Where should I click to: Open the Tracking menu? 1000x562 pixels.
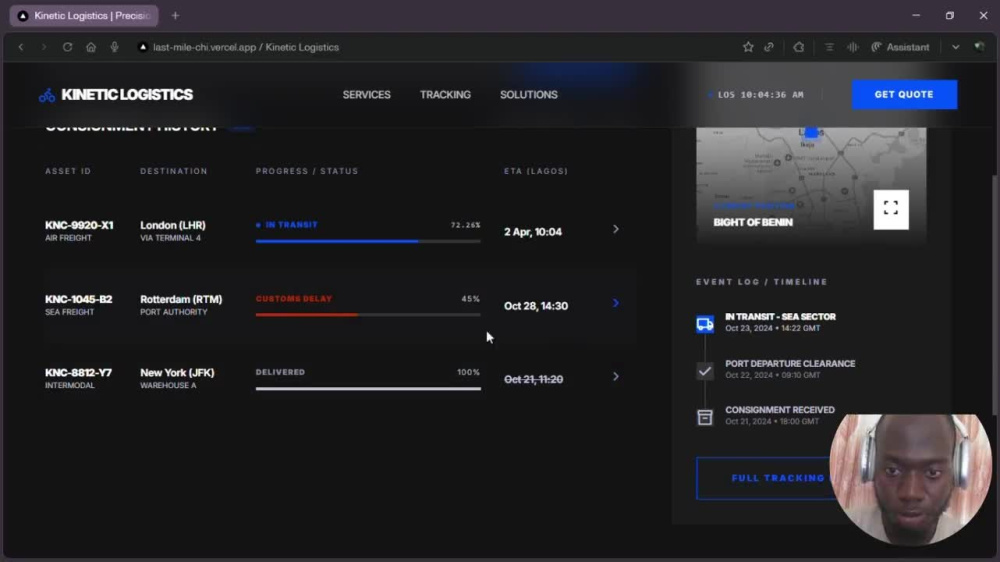445,94
